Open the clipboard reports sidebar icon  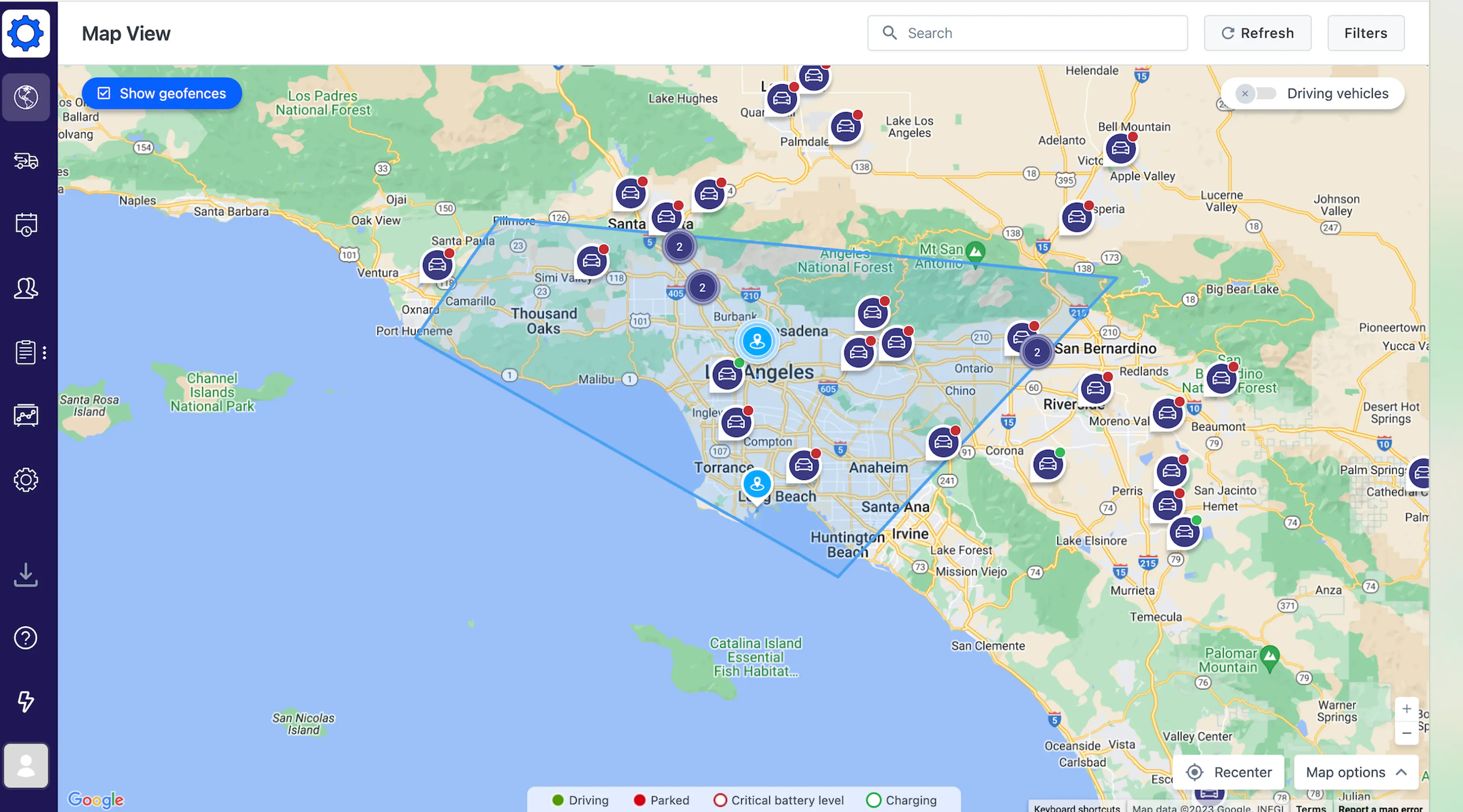[x=25, y=352]
